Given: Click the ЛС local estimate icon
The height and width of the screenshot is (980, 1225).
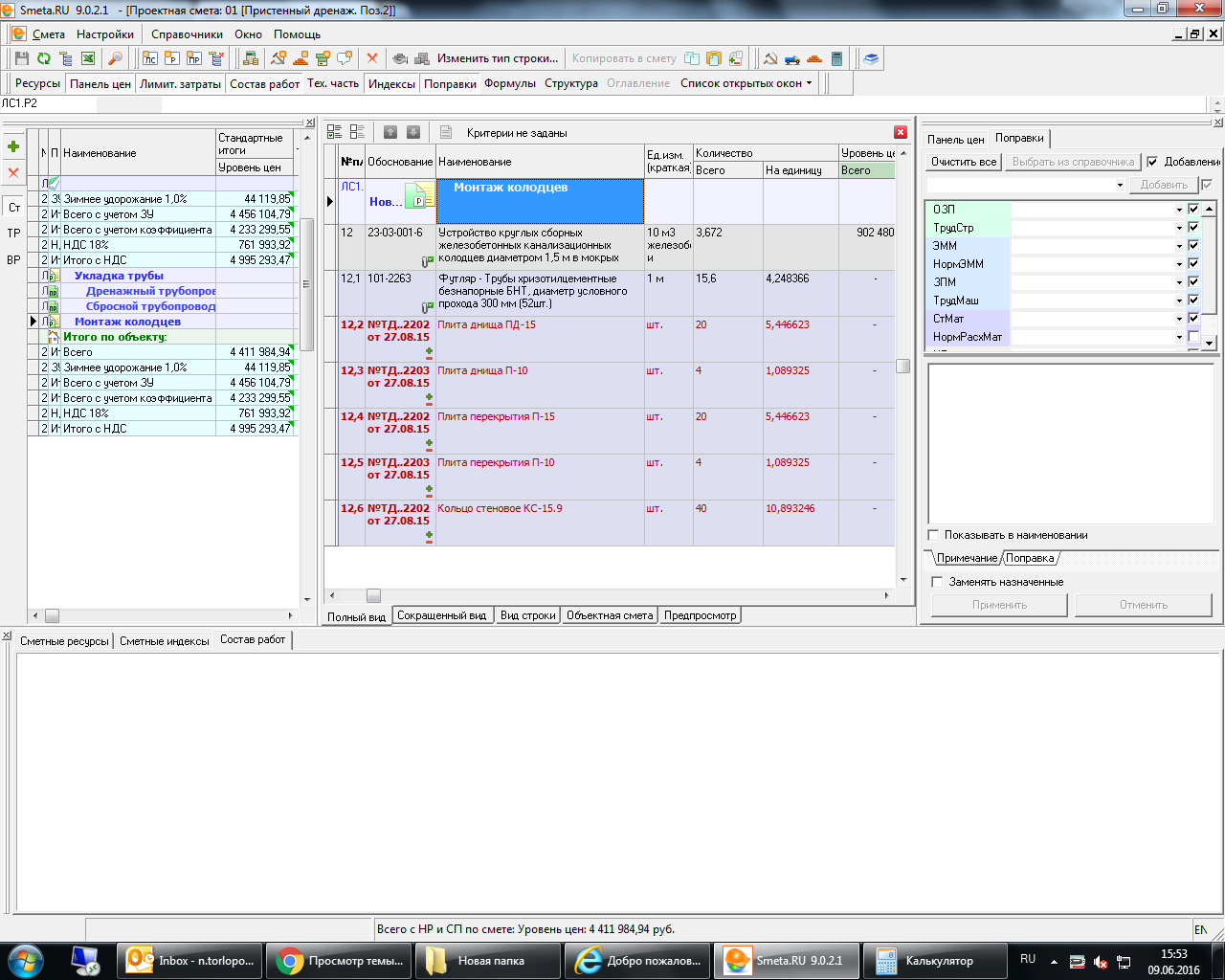Looking at the screenshot, I should pyautogui.click(x=150, y=58).
